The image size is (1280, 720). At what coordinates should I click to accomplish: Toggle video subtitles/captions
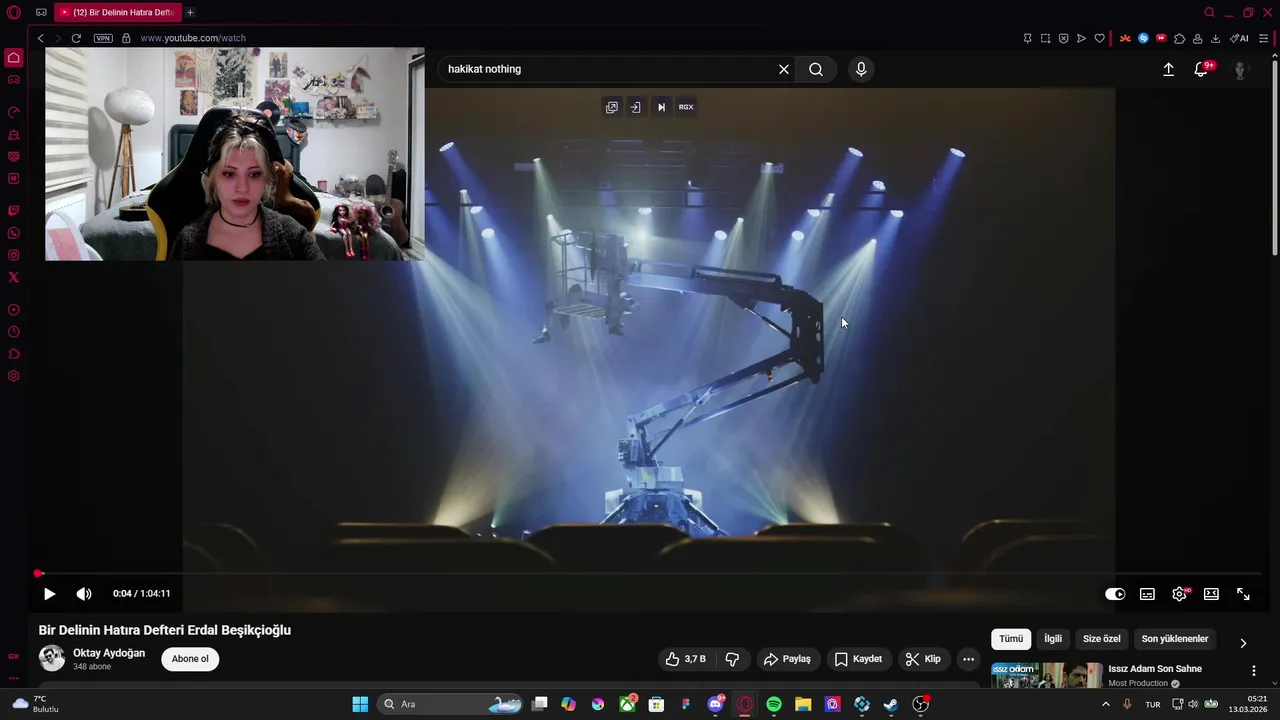pyautogui.click(x=1147, y=594)
